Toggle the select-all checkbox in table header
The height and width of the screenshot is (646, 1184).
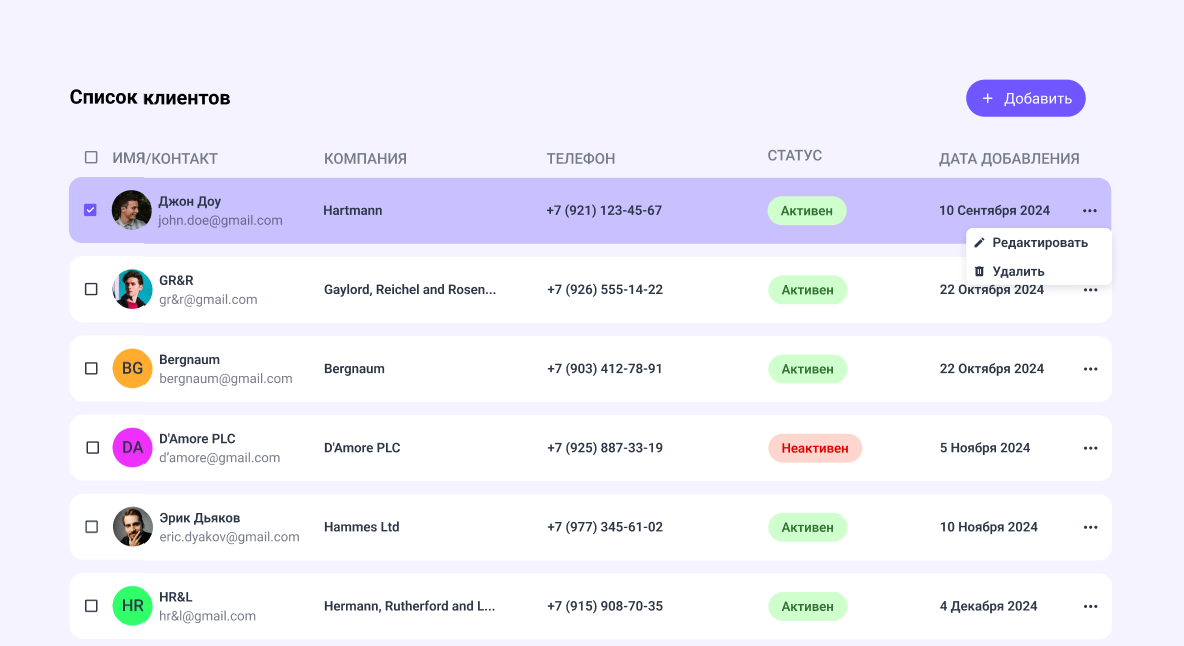91,157
